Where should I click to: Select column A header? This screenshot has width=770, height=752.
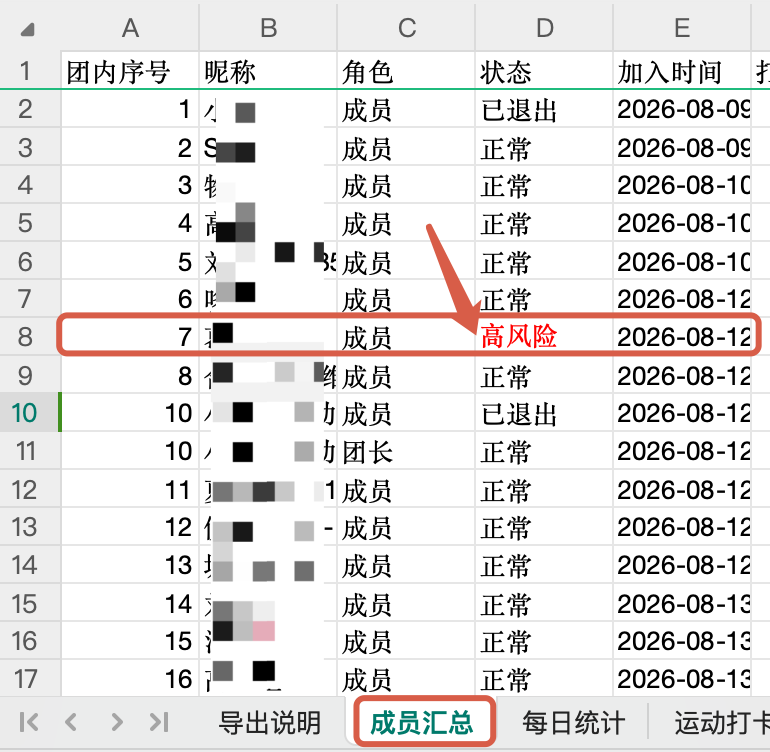click(x=130, y=28)
